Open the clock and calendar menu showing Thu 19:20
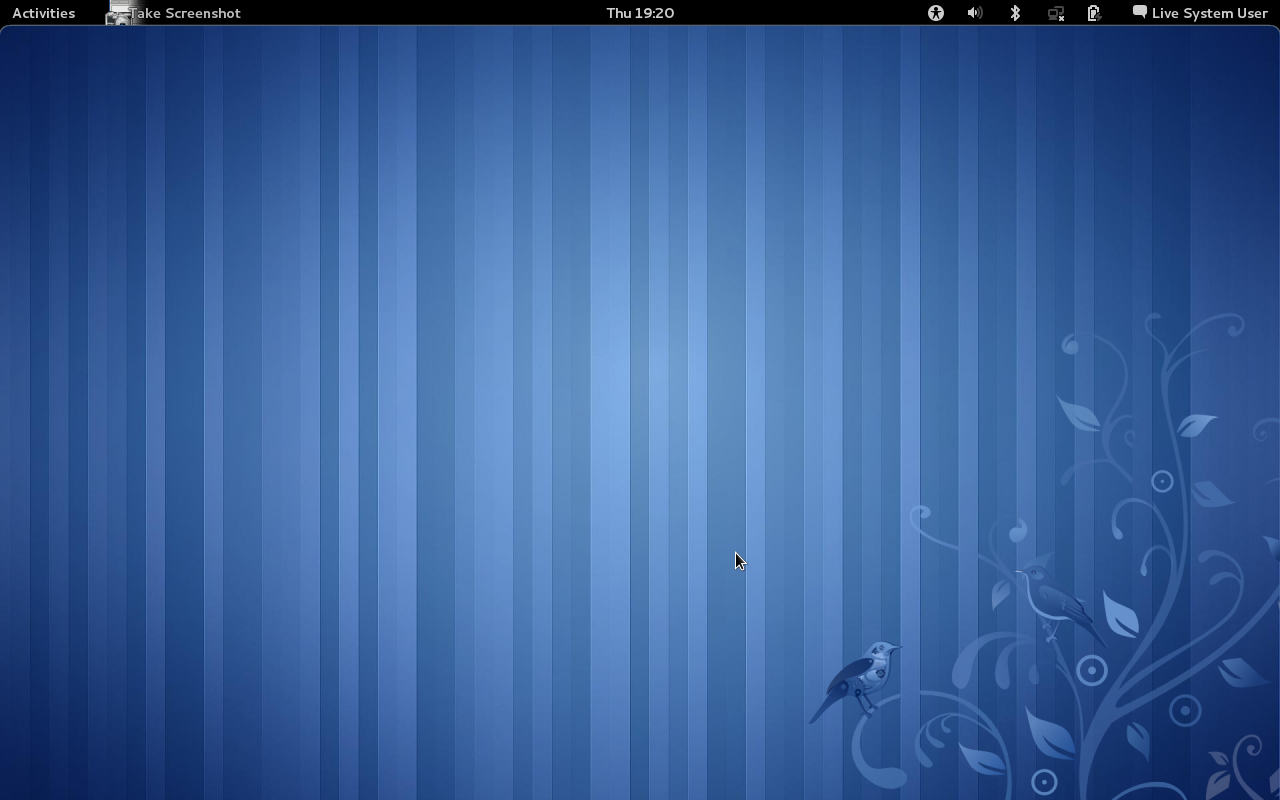 (x=640, y=13)
